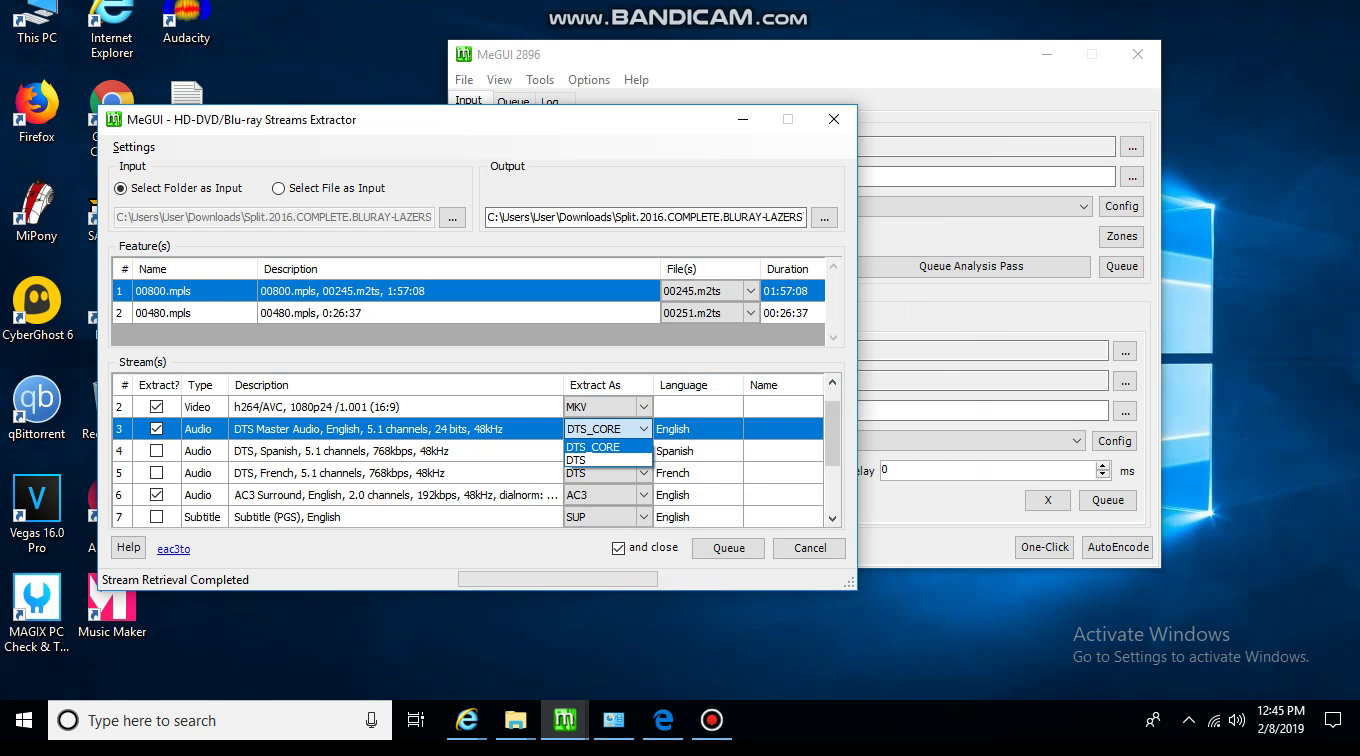Viewport: 1360px width, 756px height.
Task: Open Internet Explorer from the taskbar
Action: (x=466, y=720)
